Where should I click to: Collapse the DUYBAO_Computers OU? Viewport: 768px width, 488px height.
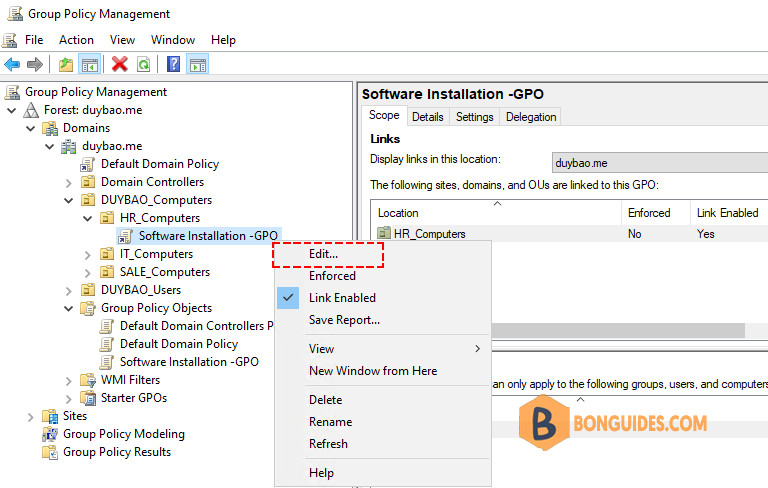69,201
